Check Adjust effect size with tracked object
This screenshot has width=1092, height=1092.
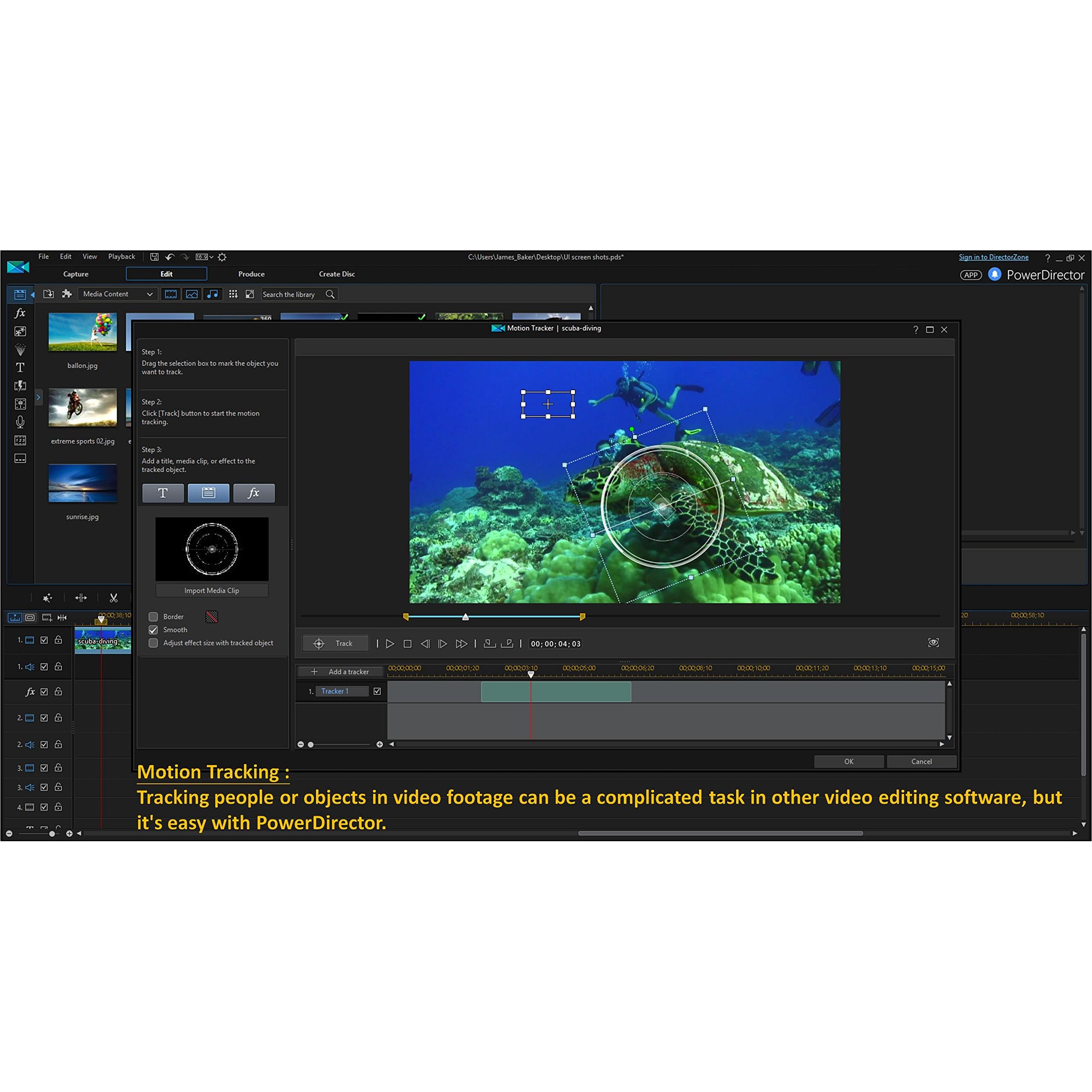tap(153, 643)
